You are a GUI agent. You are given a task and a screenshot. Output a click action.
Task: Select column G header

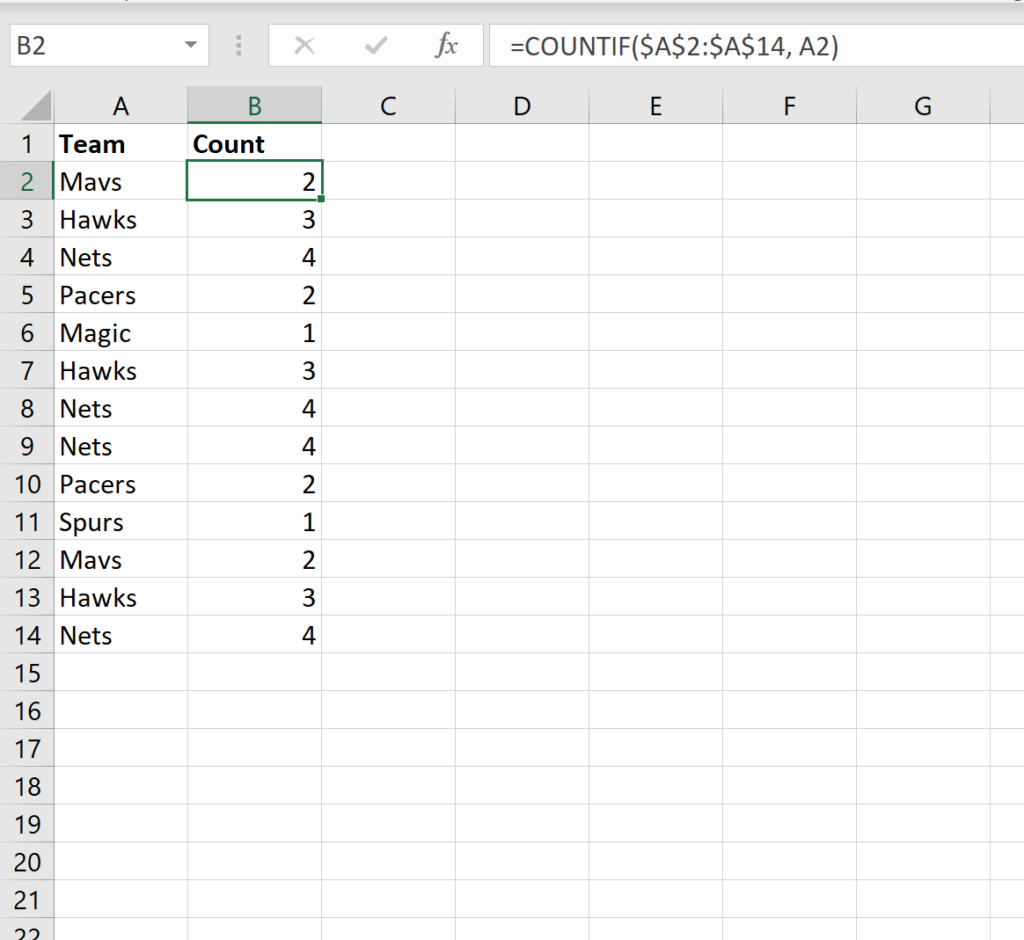tap(923, 105)
